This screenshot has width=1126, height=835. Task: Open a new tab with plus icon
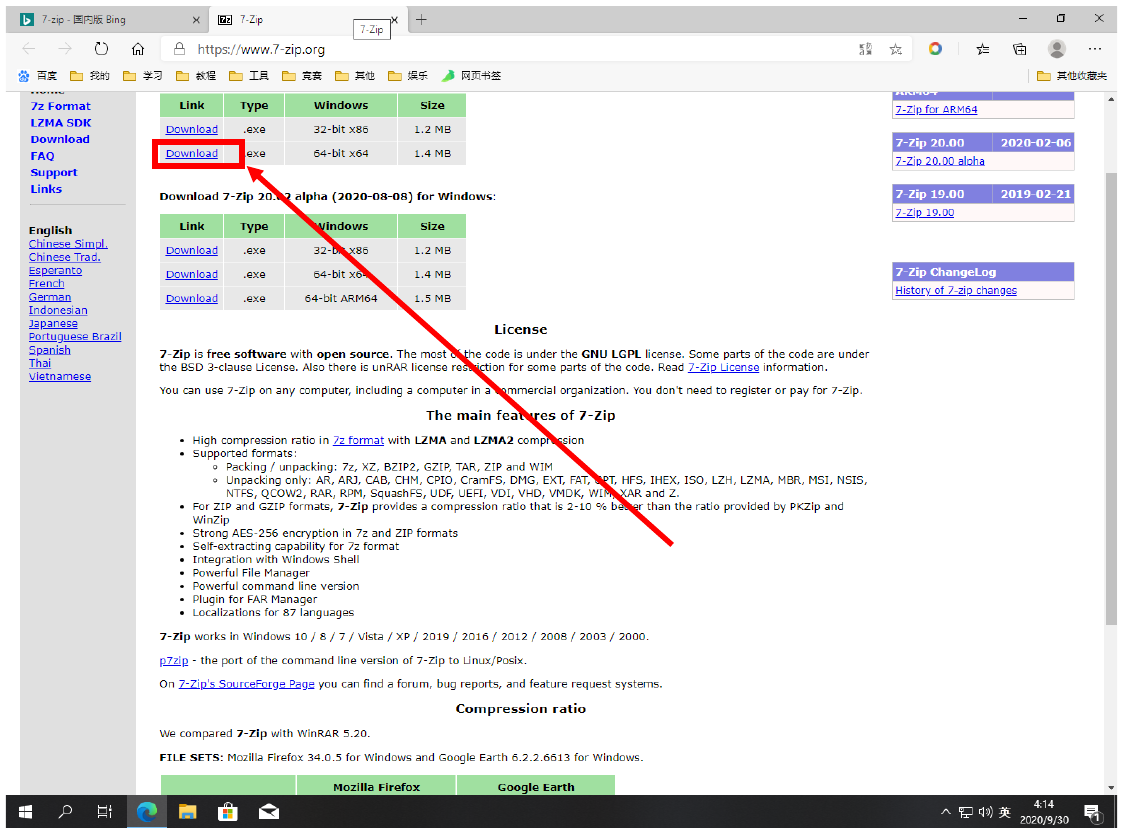click(421, 20)
